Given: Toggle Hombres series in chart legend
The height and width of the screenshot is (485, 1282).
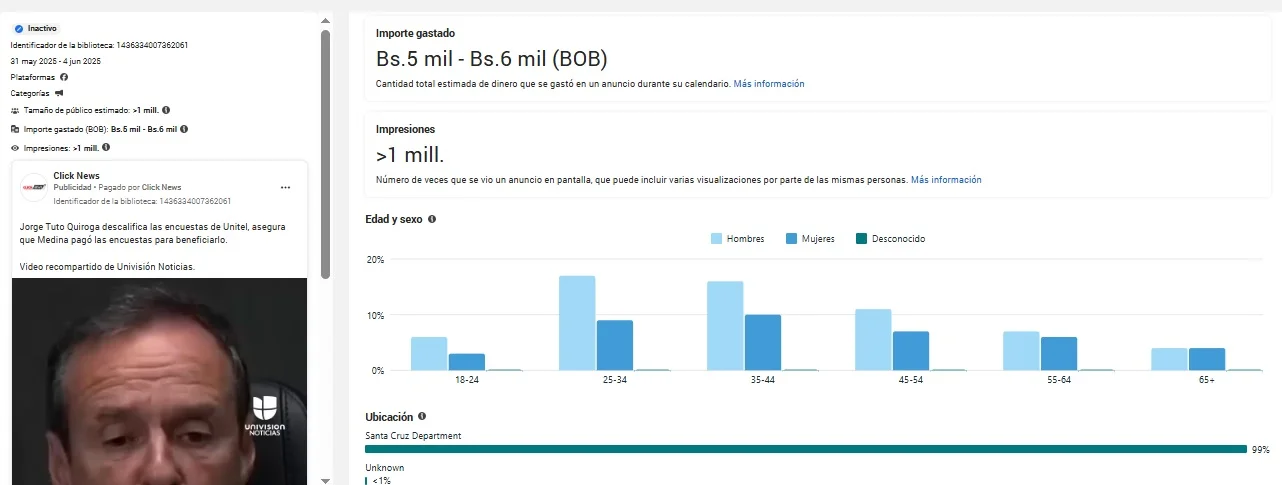Looking at the screenshot, I should tap(737, 239).
